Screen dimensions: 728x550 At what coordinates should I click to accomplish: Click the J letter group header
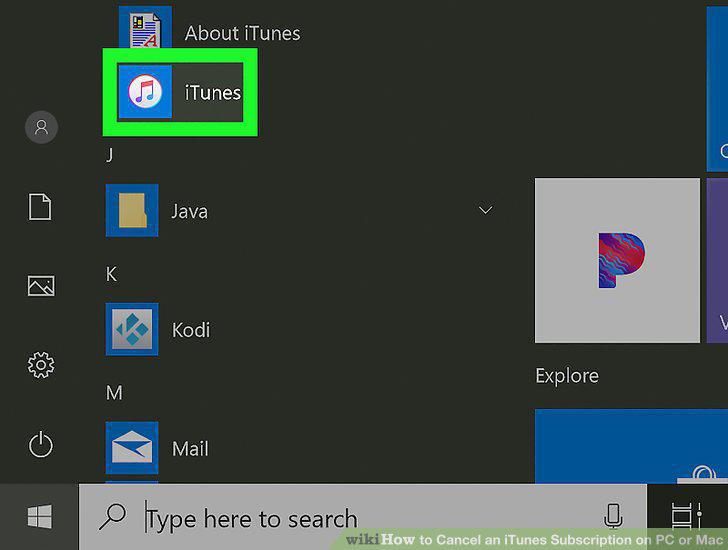[x=110, y=155]
